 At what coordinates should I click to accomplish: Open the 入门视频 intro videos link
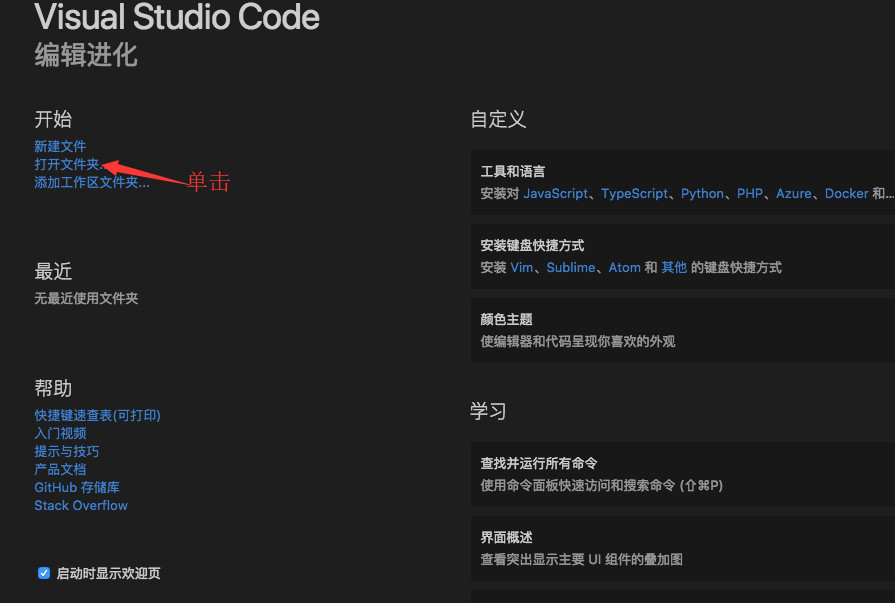(62, 433)
